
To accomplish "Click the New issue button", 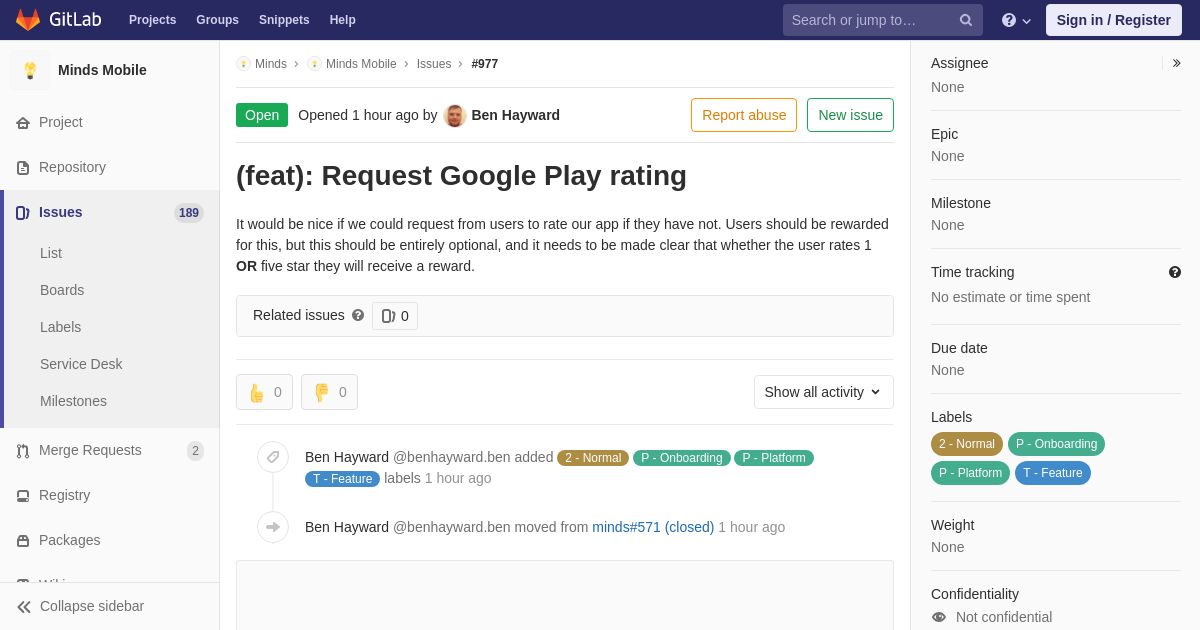I will (x=850, y=115).
